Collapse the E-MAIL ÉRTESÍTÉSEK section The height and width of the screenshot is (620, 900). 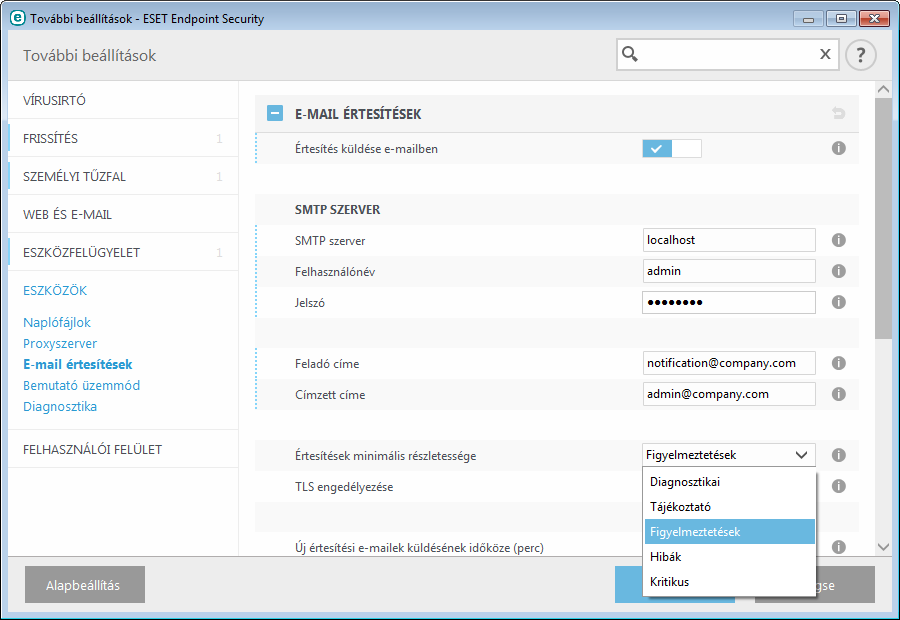click(x=275, y=113)
